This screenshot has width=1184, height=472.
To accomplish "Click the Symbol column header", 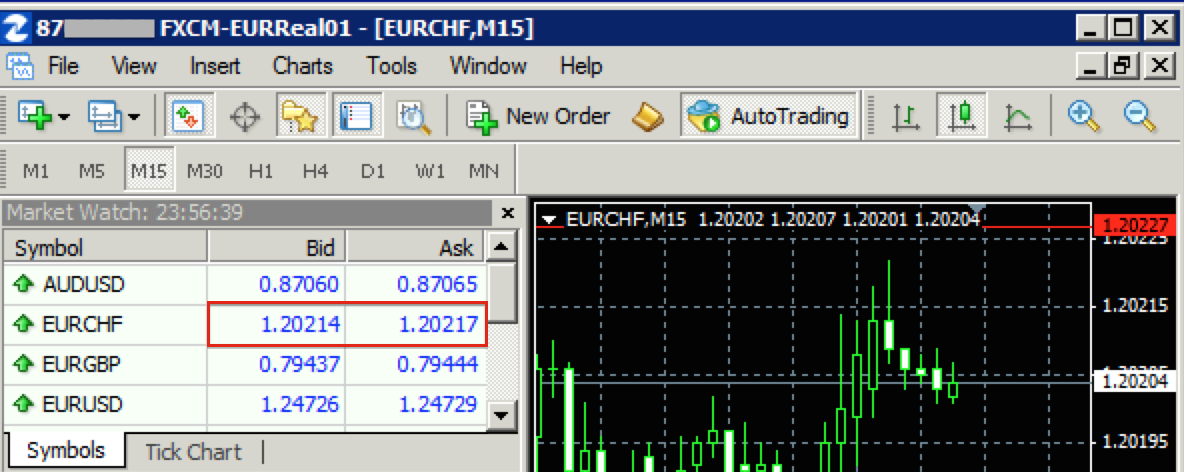I will (105, 248).
